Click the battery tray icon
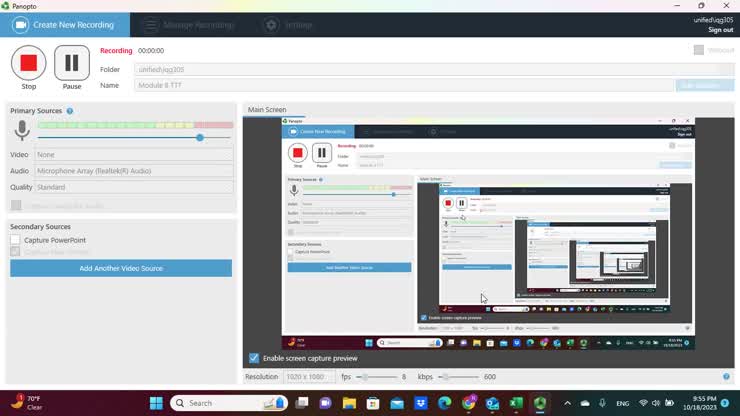The image size is (740, 416). pyautogui.click(x=669, y=403)
